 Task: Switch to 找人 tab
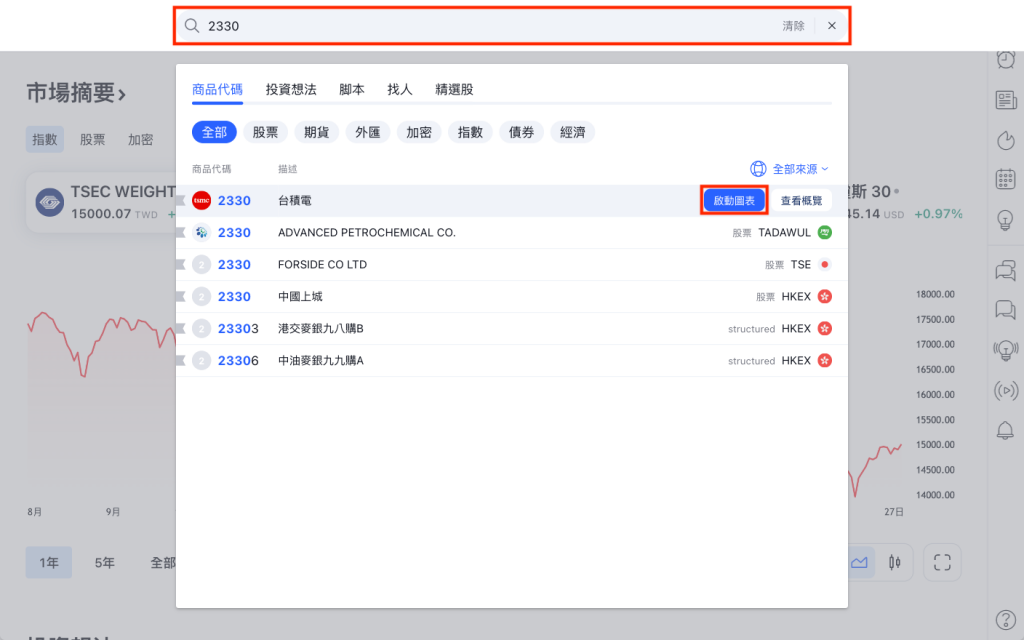tap(400, 89)
